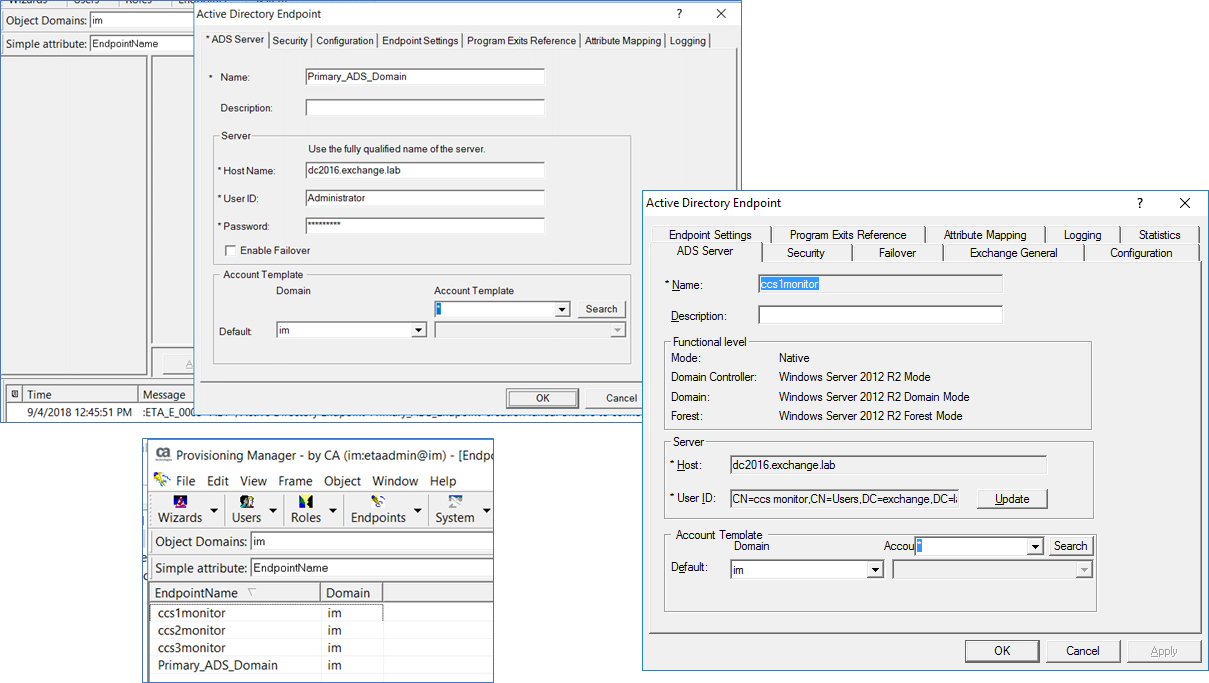The height and width of the screenshot is (683, 1209).
Task: Confirm with OK in ccs1monitor dialog
Action: point(1002,651)
